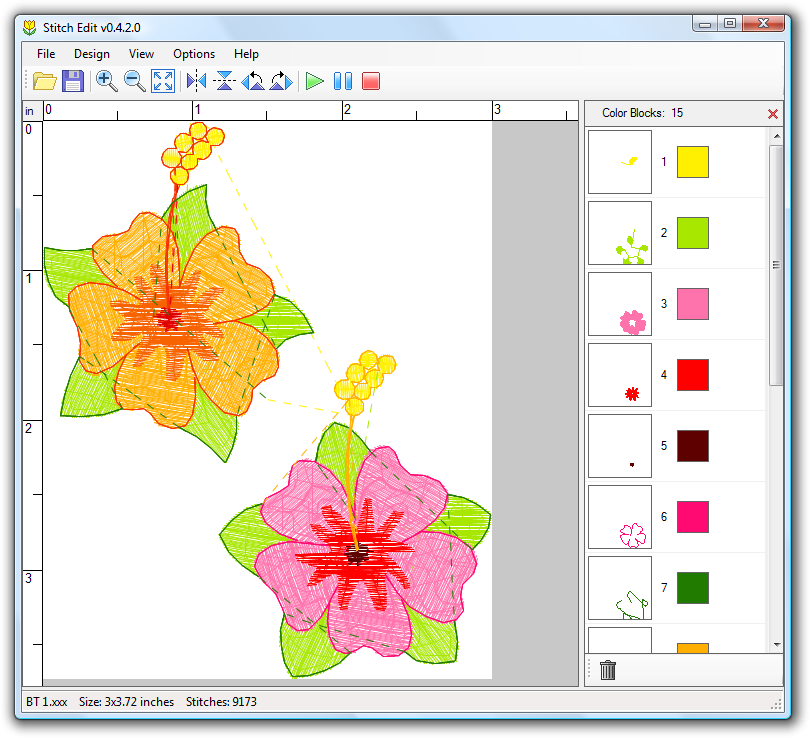Flip the design vertically
This screenshot has width=810, height=738.
point(224,81)
